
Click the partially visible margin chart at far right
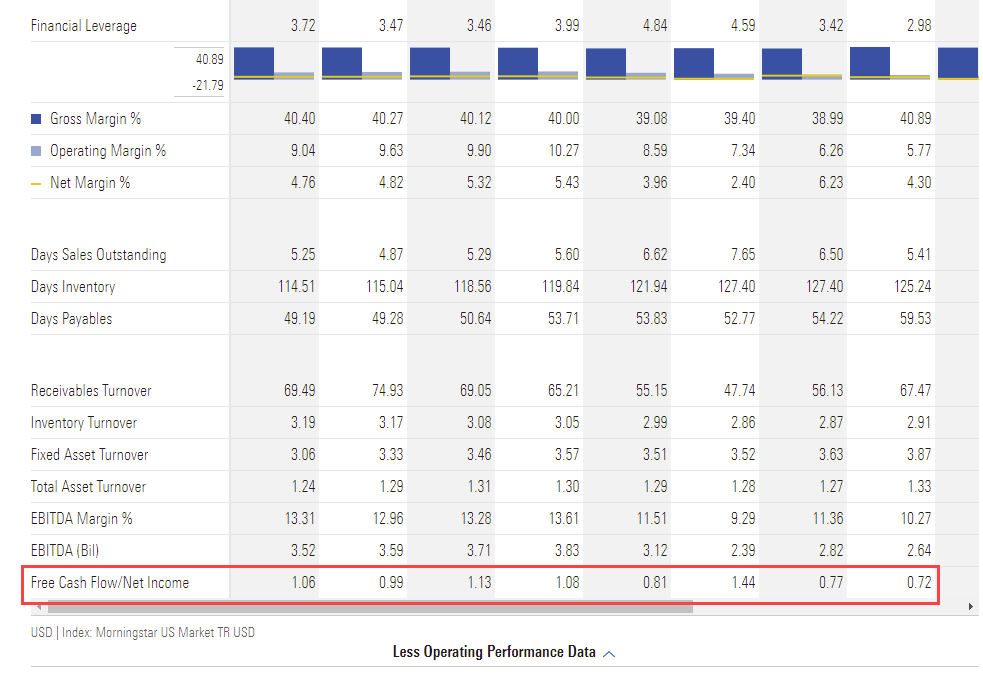958,63
